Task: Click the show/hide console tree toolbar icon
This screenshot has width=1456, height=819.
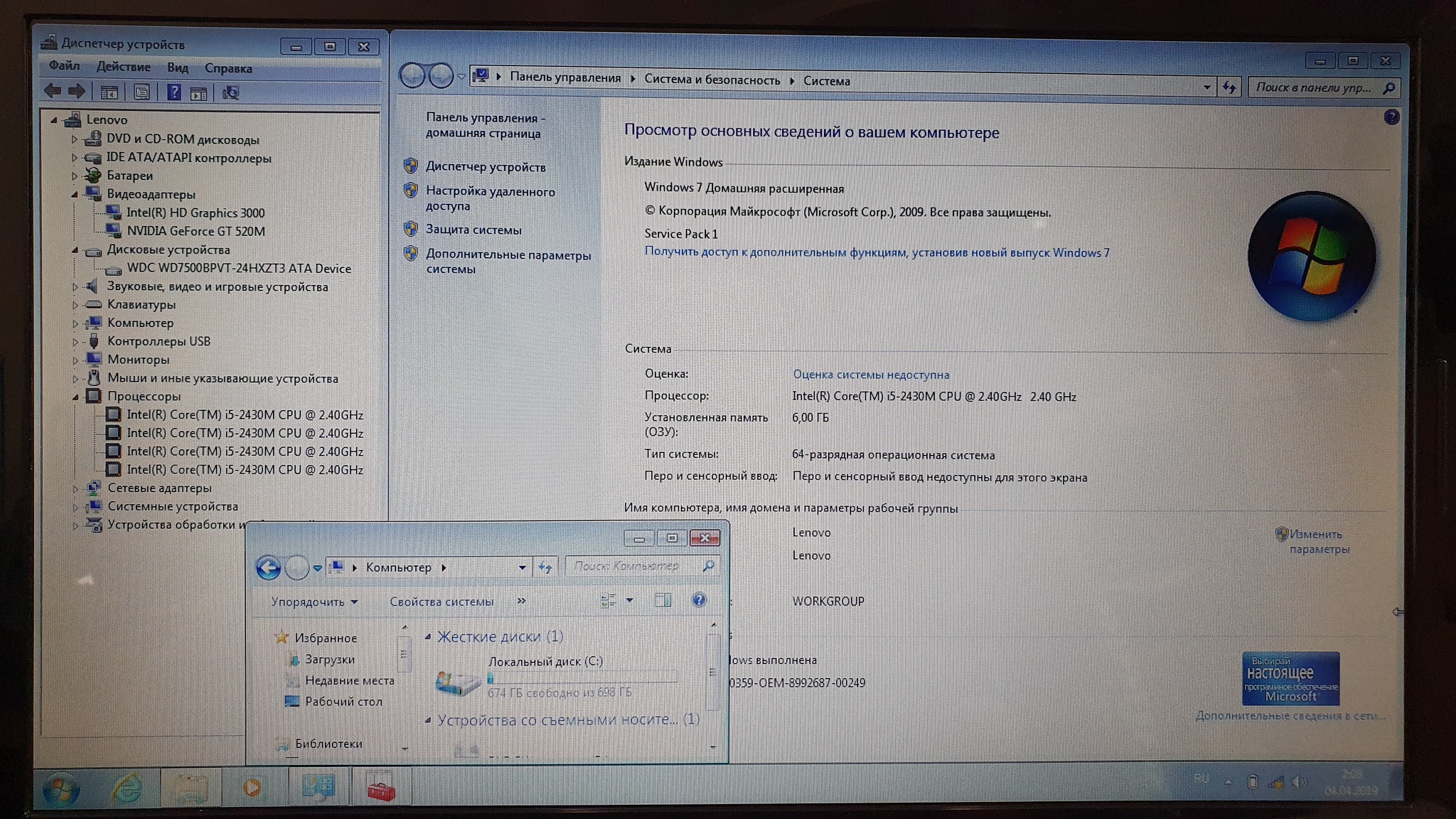Action: point(109,92)
